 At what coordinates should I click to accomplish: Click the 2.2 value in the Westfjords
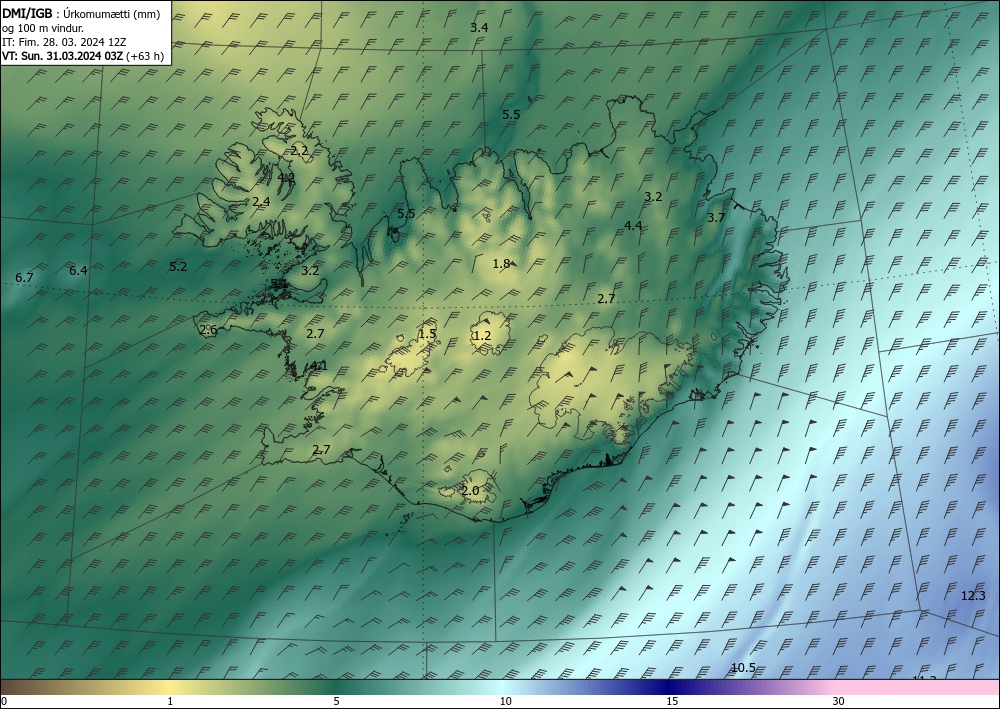(299, 151)
